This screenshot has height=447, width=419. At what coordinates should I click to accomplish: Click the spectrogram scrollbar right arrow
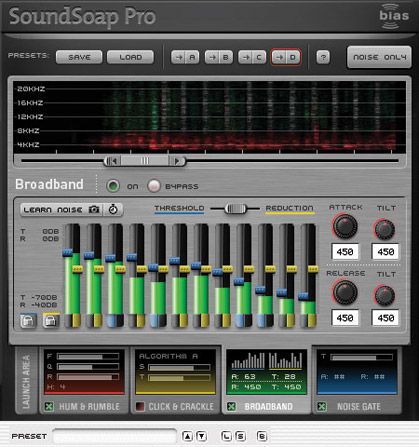[177, 161]
